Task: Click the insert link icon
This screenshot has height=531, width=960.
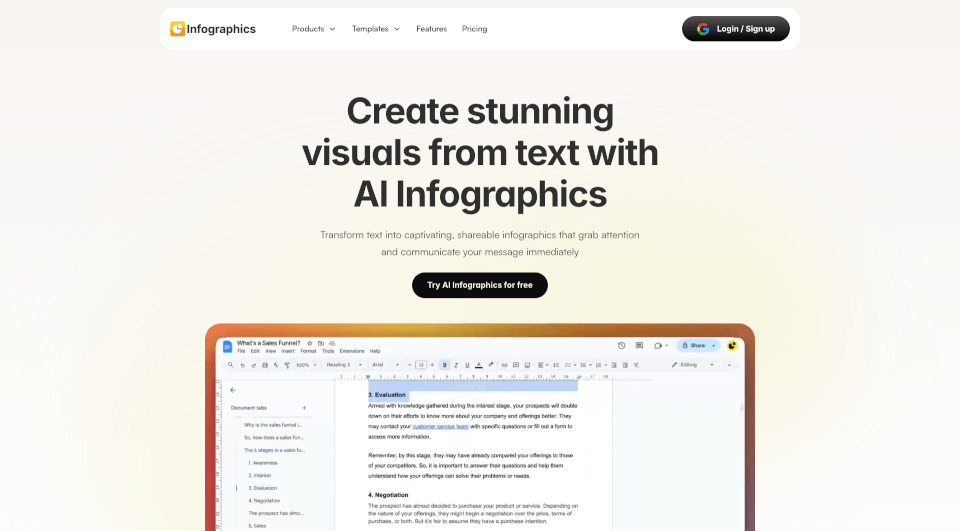Action: [504, 366]
